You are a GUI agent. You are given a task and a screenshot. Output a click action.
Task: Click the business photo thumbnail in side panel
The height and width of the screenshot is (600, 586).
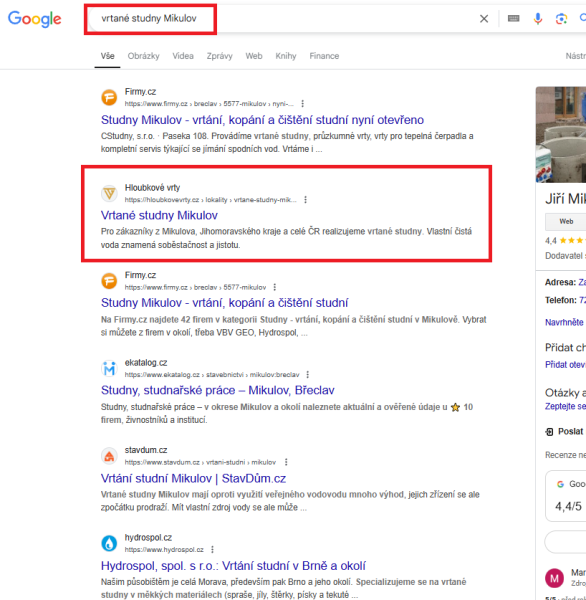pyautogui.click(x=561, y=135)
